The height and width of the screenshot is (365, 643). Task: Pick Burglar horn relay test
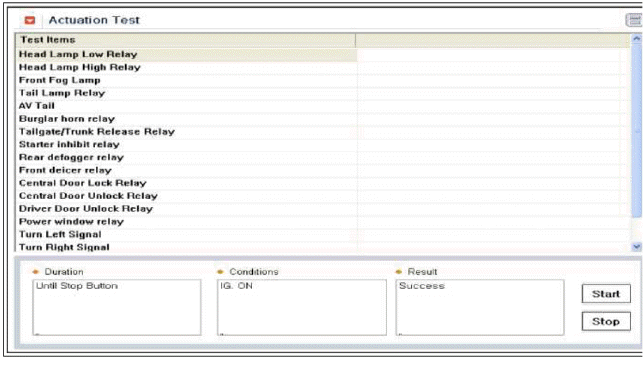186,119
